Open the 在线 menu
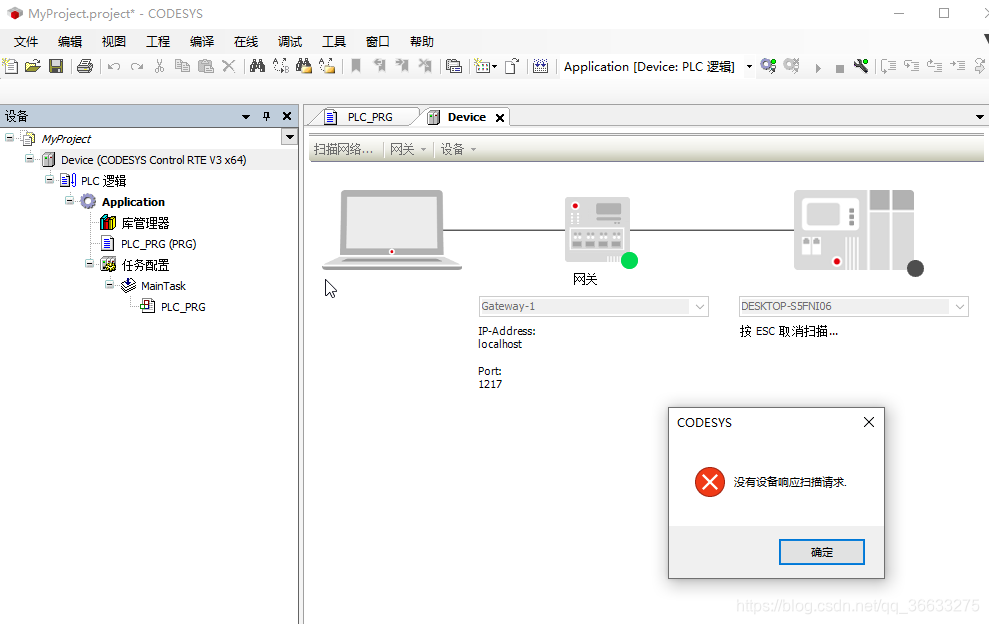Viewport: 989px width, 624px height. (x=246, y=42)
